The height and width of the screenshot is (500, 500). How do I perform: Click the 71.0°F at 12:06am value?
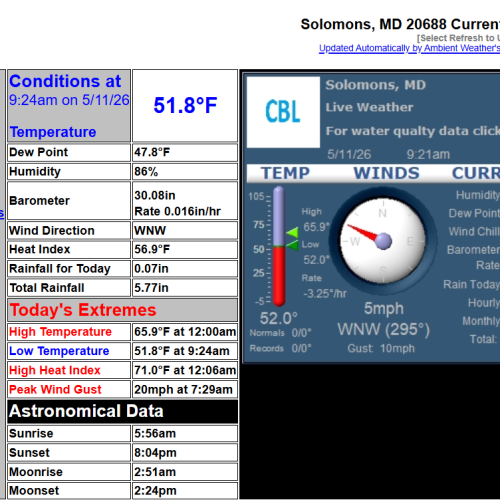[x=185, y=370]
